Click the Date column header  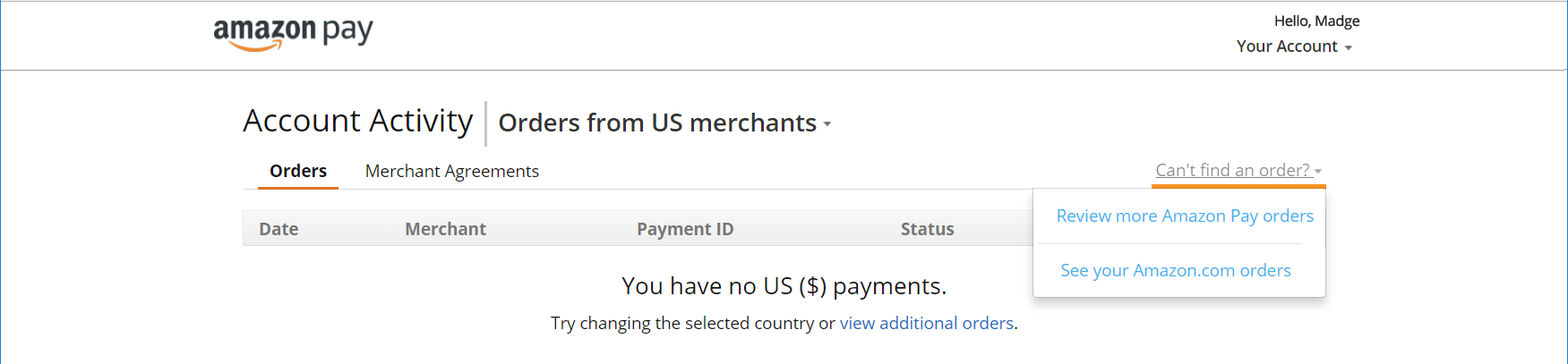tap(278, 229)
